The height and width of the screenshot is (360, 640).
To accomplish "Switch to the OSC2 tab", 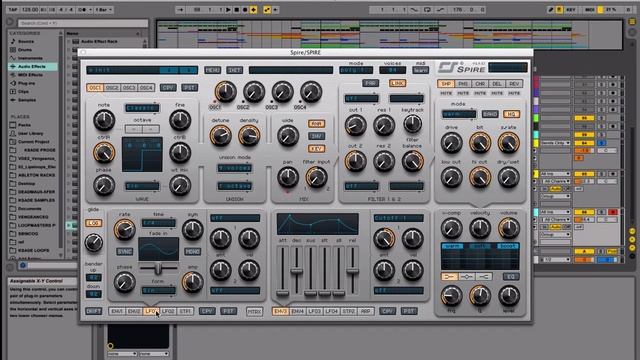I will pos(112,88).
